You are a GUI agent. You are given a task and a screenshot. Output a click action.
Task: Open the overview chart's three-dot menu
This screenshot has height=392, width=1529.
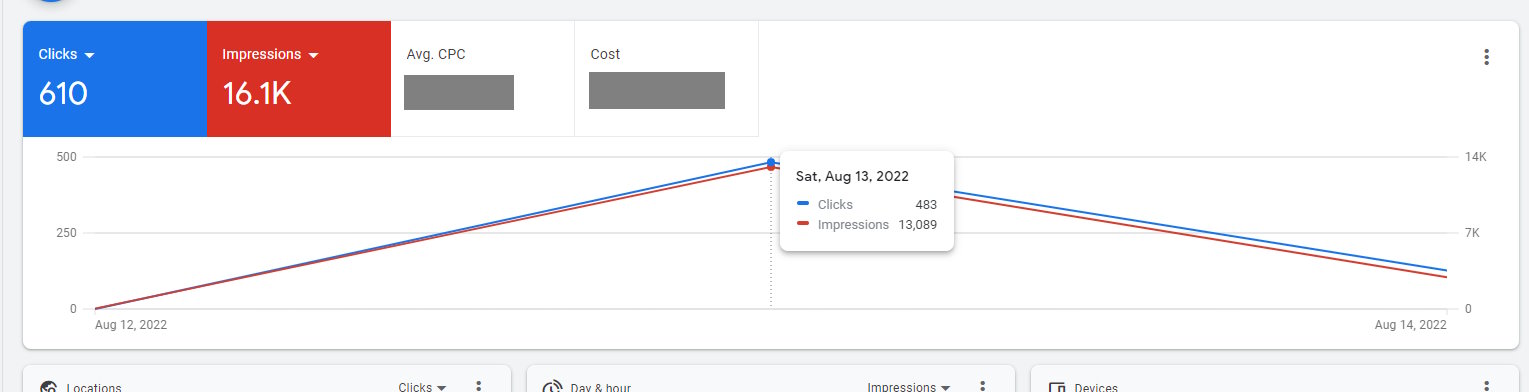click(1486, 57)
